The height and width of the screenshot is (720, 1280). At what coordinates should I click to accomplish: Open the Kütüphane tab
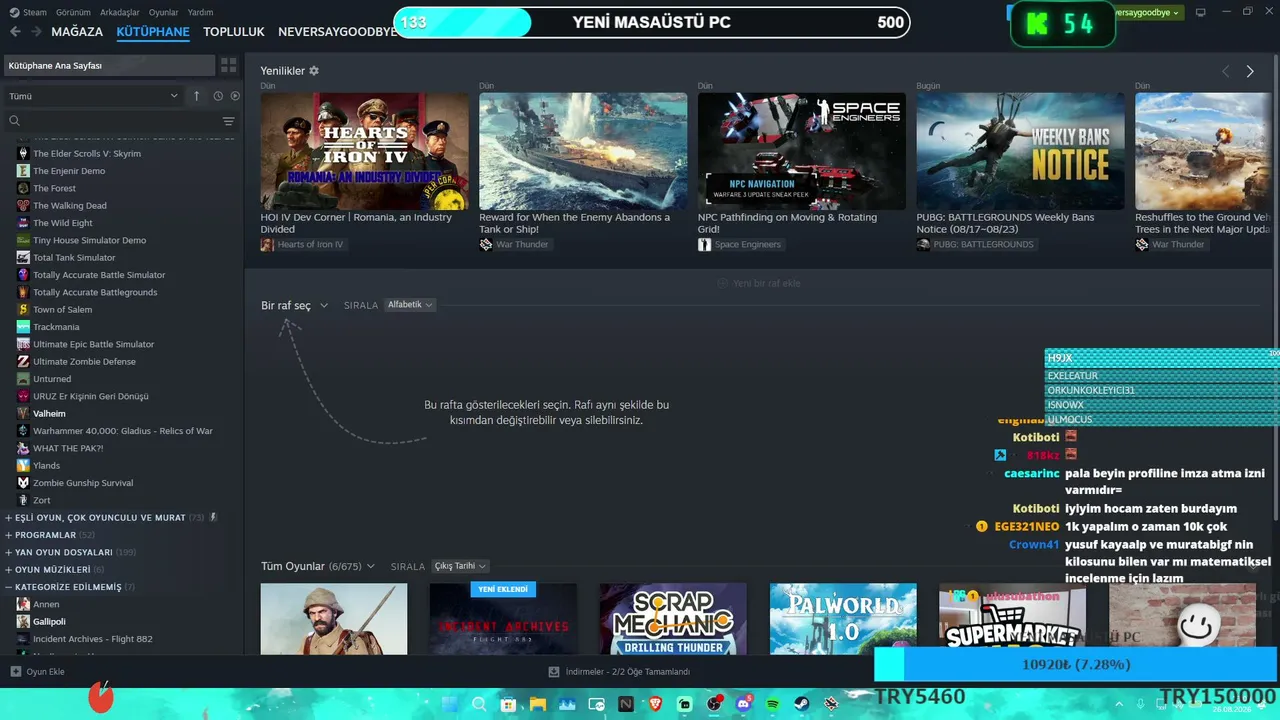click(153, 31)
